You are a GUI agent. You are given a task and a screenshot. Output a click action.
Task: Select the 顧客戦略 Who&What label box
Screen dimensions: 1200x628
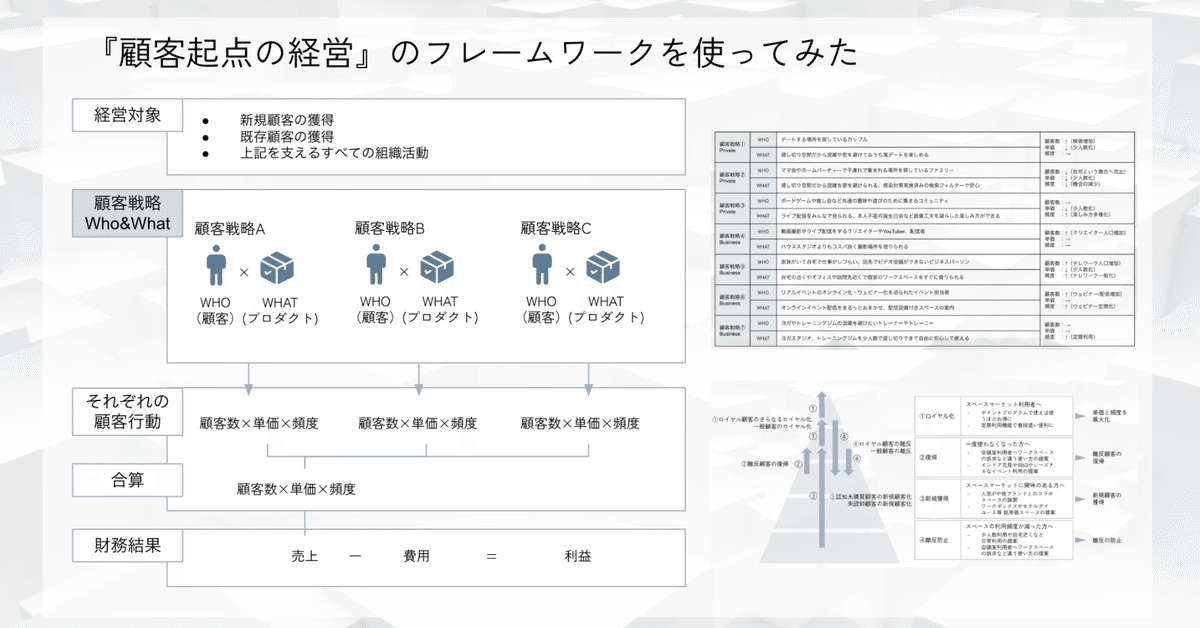pos(128,211)
